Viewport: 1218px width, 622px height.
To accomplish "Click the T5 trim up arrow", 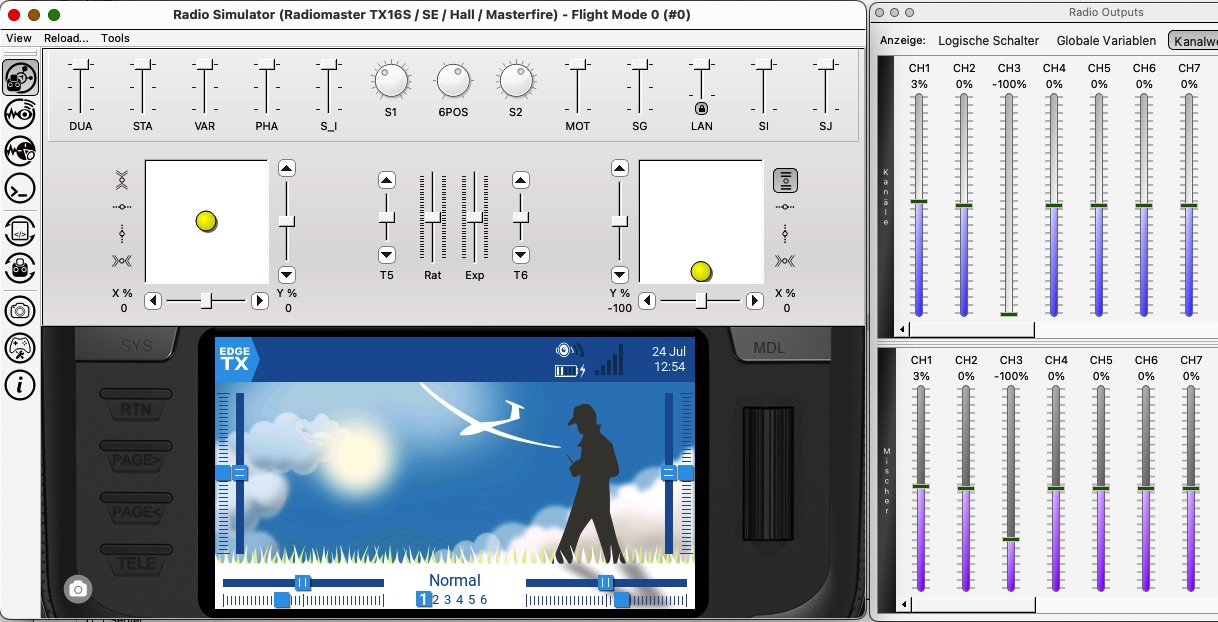I will pos(387,180).
